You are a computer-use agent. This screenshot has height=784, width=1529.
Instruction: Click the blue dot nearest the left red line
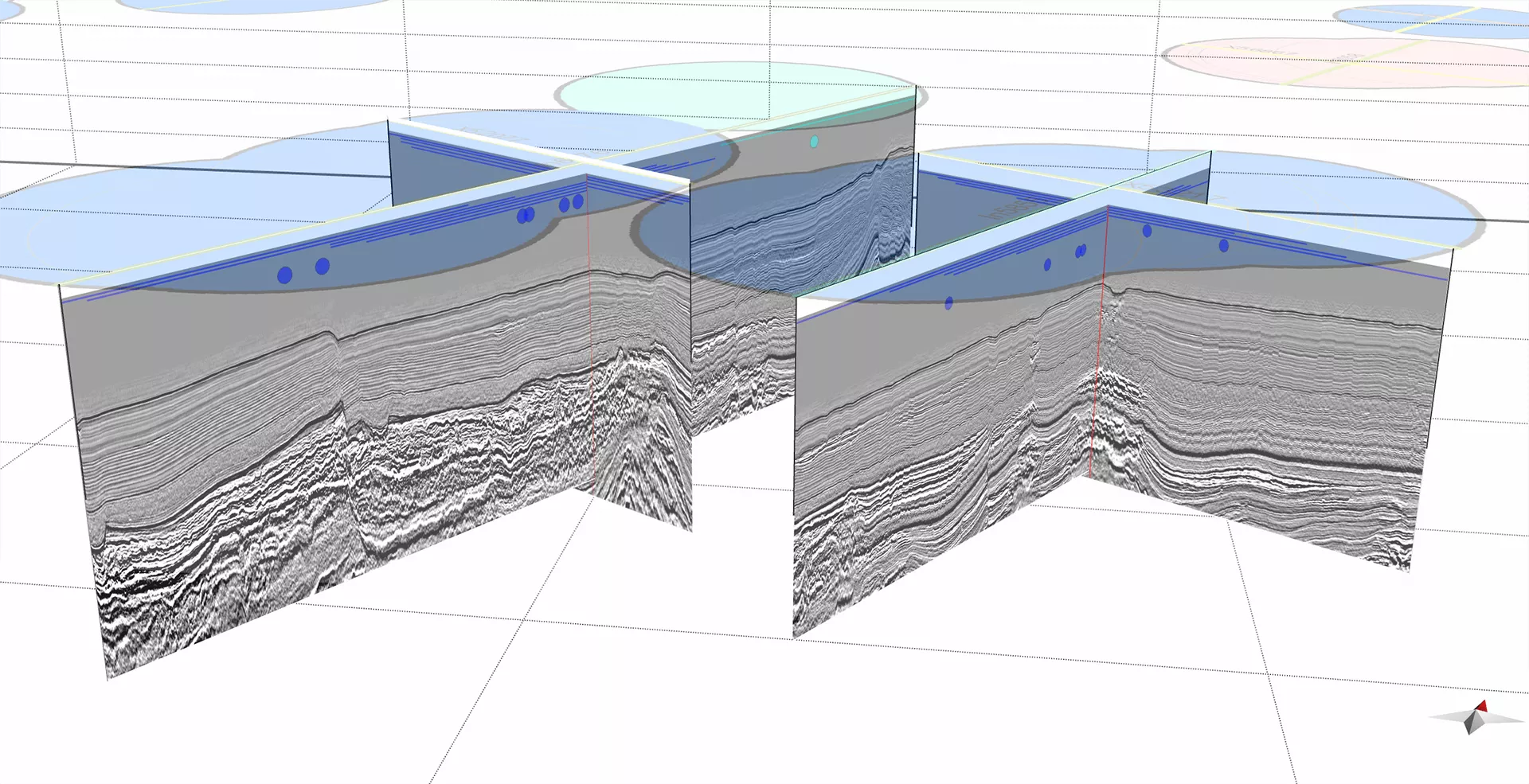point(578,201)
